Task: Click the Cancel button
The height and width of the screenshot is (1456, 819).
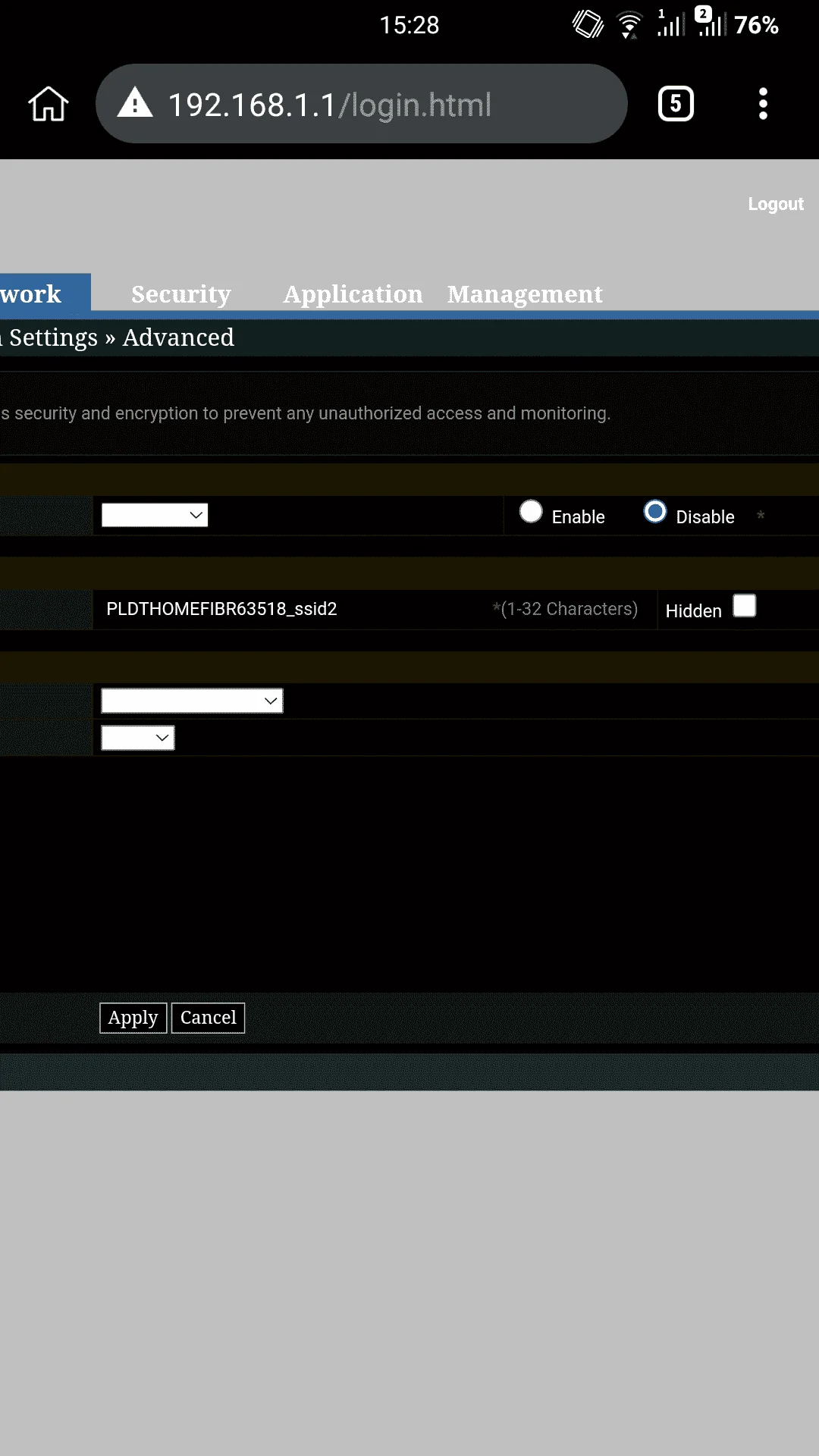Action: (x=208, y=1018)
